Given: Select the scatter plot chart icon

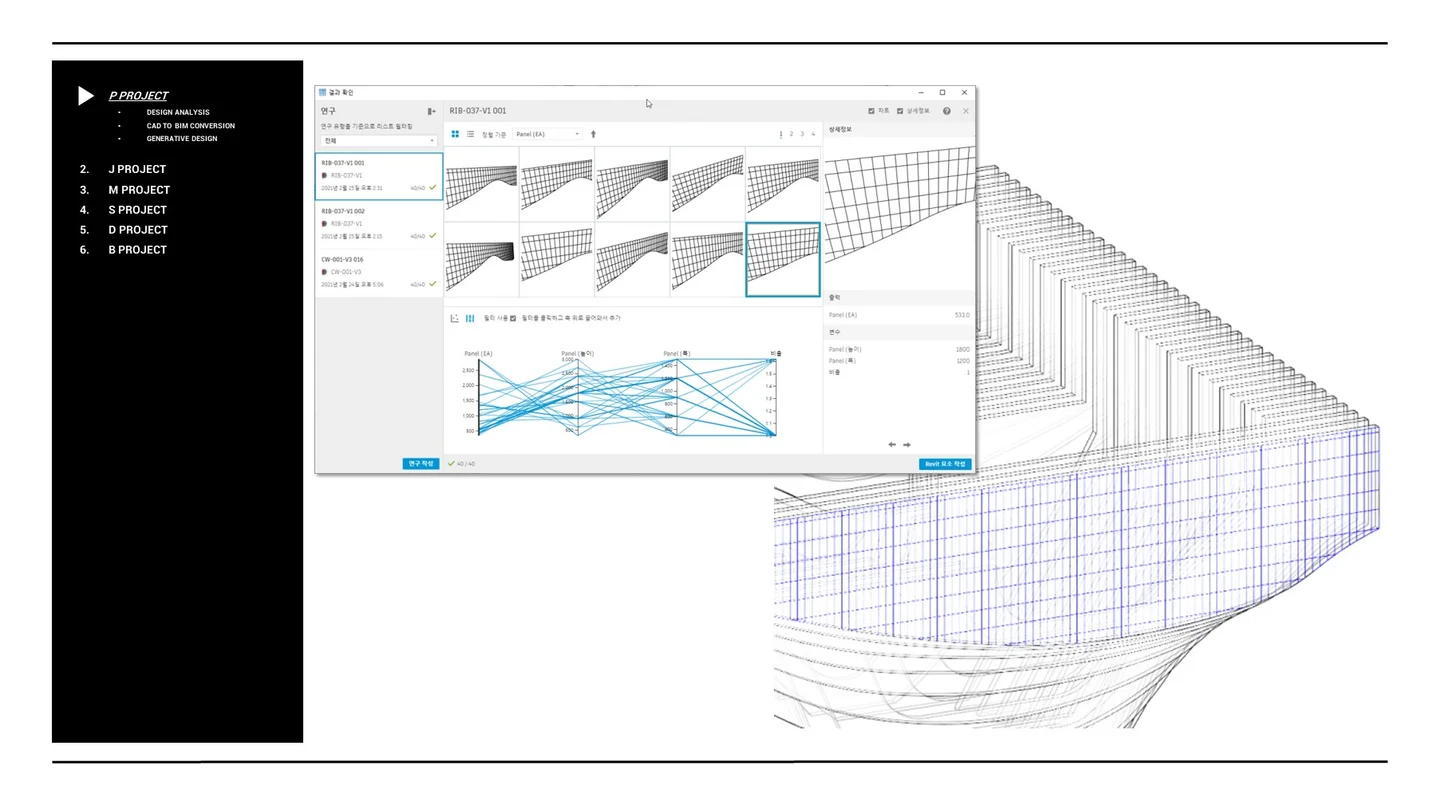Looking at the screenshot, I should pos(454,318).
